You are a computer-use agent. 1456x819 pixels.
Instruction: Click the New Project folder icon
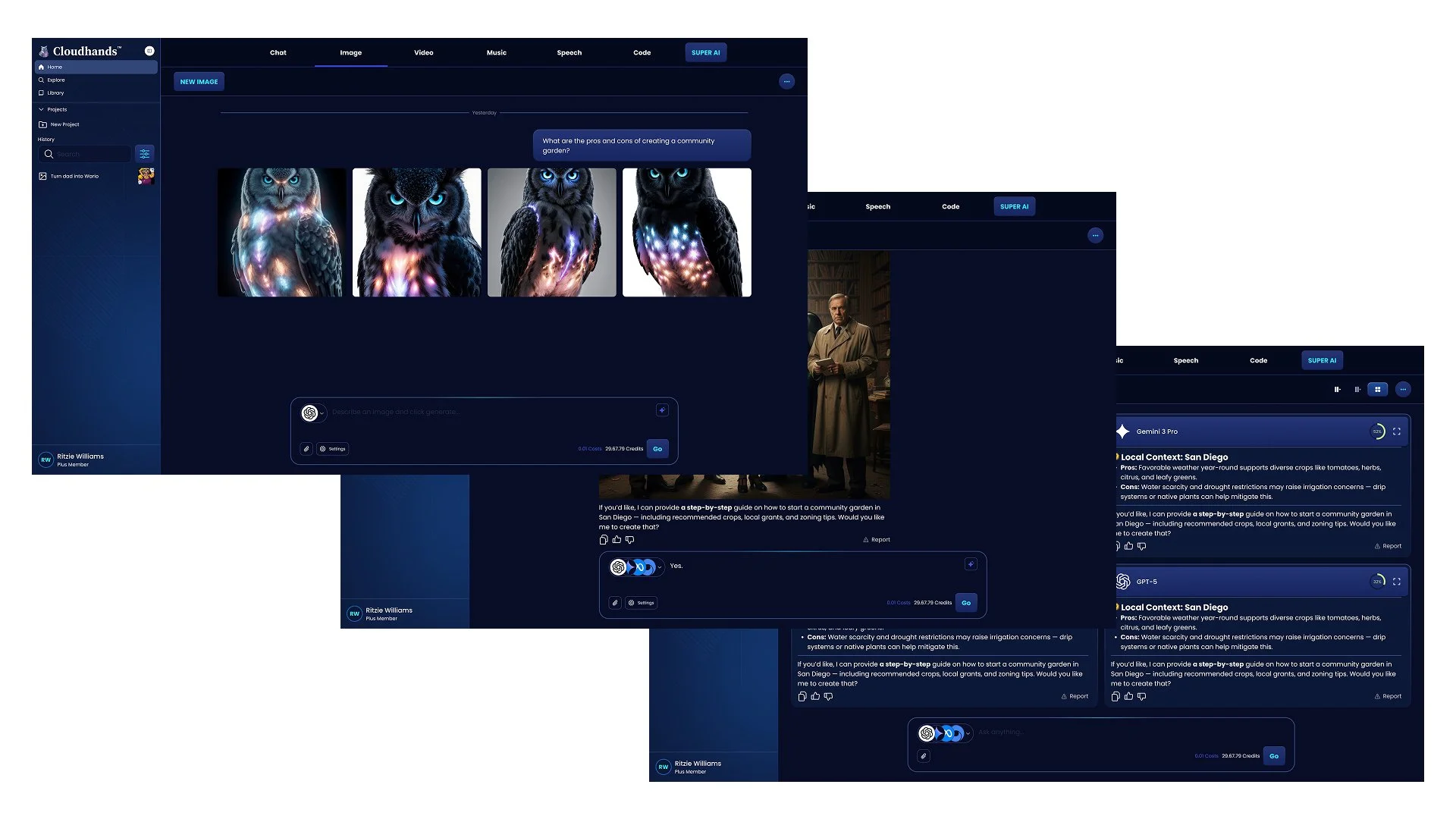click(x=42, y=124)
